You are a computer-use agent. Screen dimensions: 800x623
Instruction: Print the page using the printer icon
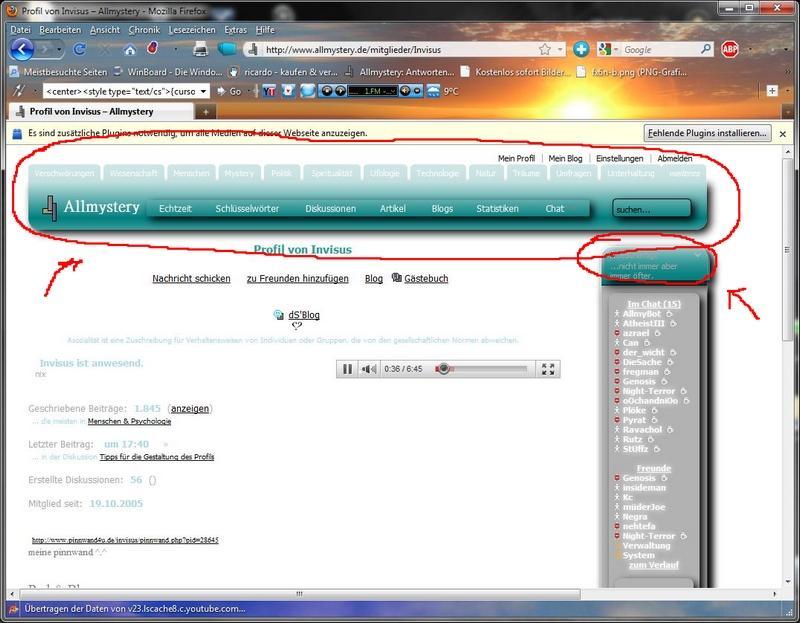[x=201, y=49]
